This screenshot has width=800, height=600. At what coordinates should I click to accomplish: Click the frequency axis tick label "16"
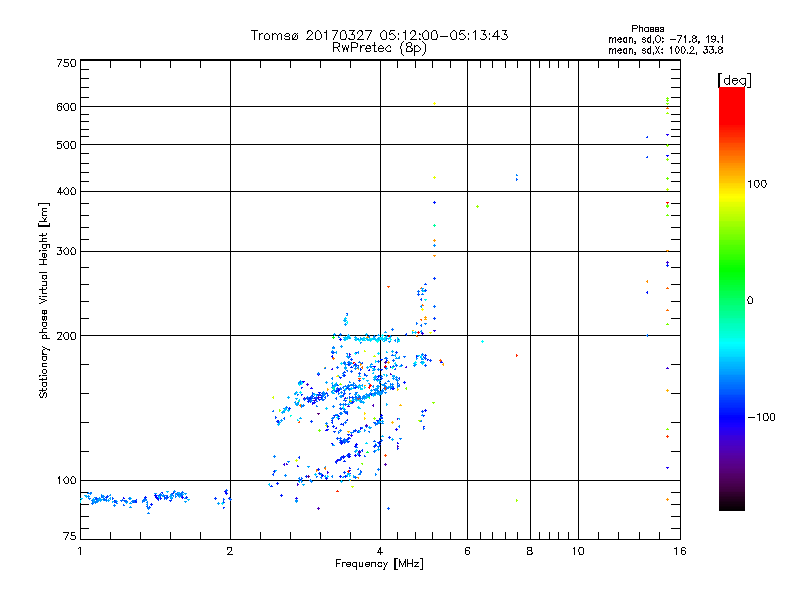[680, 551]
